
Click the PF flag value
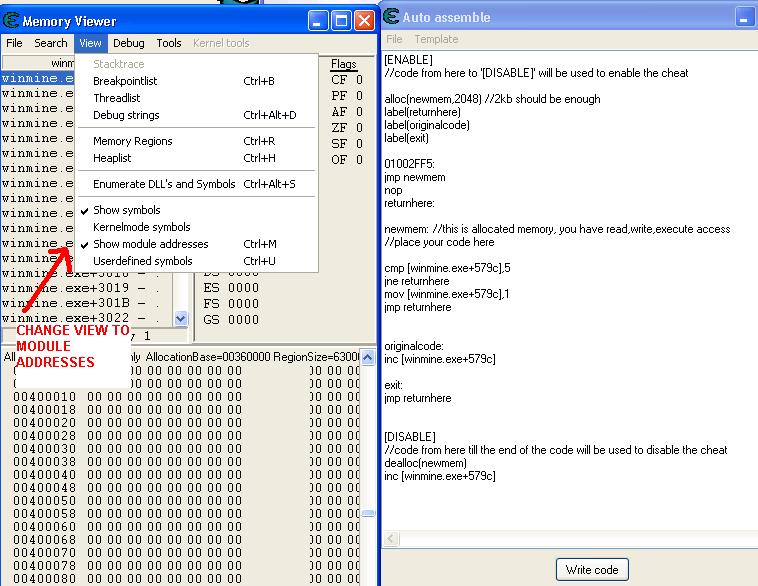[x=359, y=96]
